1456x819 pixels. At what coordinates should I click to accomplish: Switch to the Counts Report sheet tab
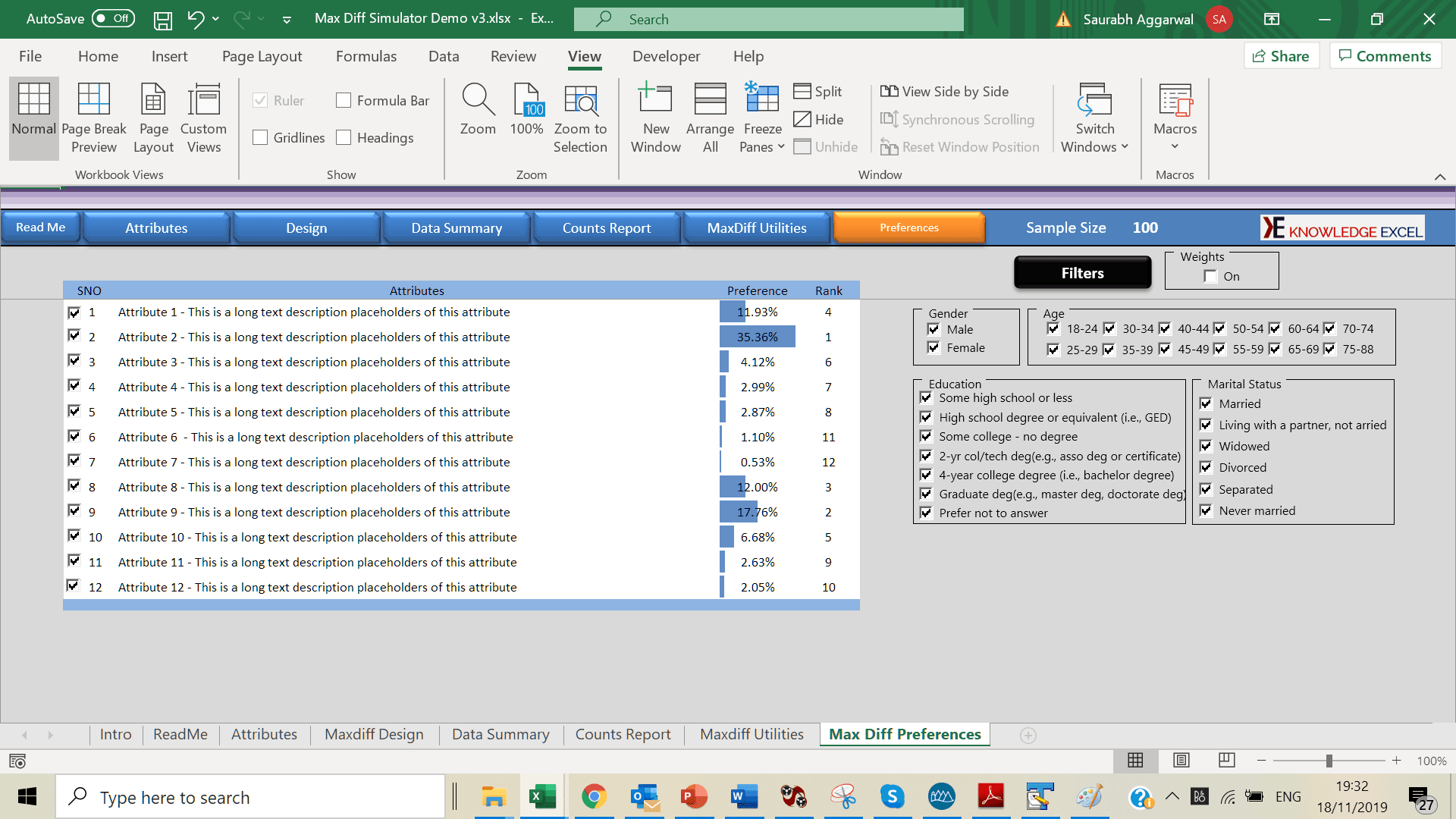623,734
